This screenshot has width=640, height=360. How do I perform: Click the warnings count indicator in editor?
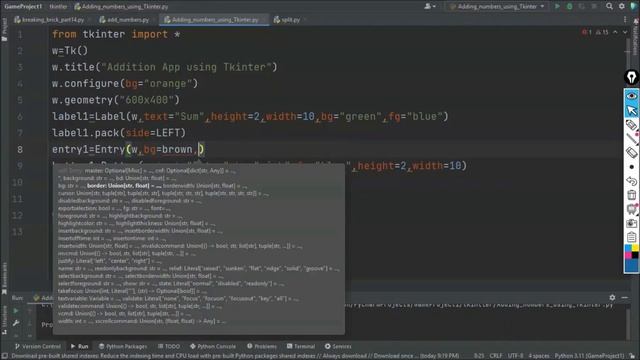pyautogui.click(x=602, y=32)
